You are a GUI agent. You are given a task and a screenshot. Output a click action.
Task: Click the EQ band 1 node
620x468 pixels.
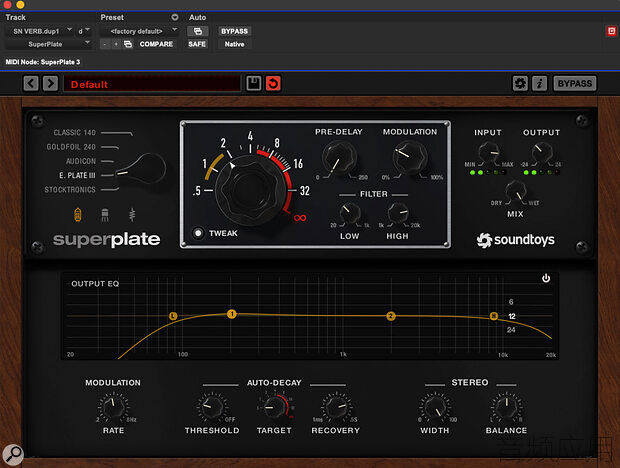pos(232,314)
